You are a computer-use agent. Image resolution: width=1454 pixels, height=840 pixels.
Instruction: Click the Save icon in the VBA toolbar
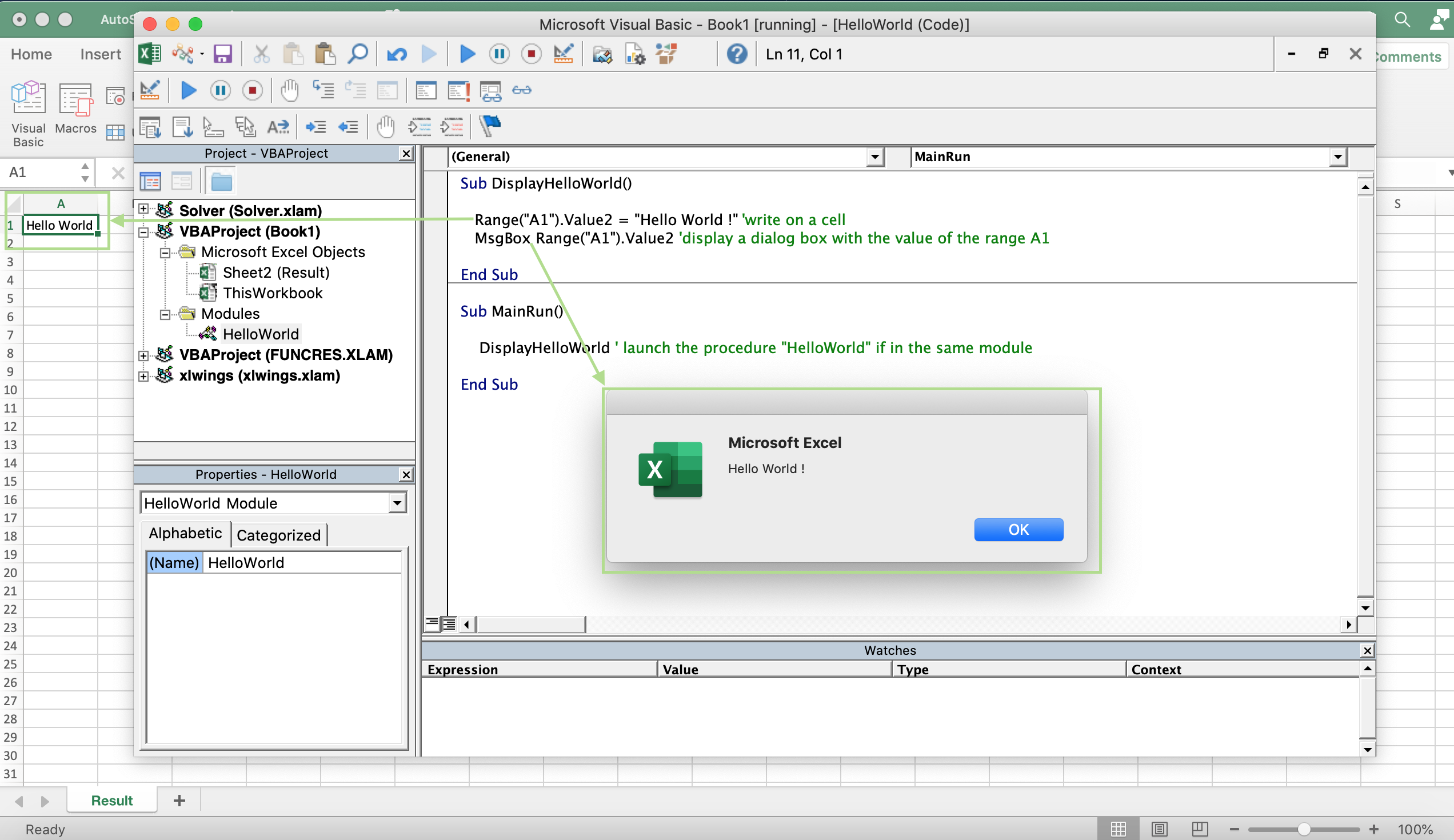pyautogui.click(x=222, y=54)
